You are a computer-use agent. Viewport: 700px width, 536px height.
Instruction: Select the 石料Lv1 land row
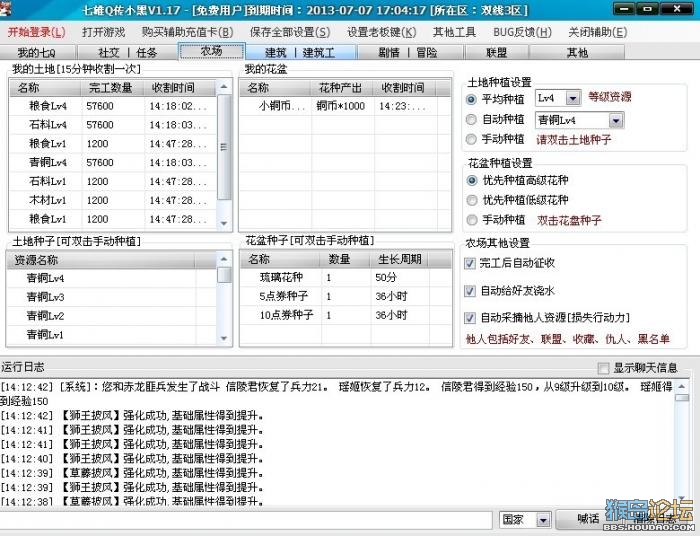pos(113,182)
